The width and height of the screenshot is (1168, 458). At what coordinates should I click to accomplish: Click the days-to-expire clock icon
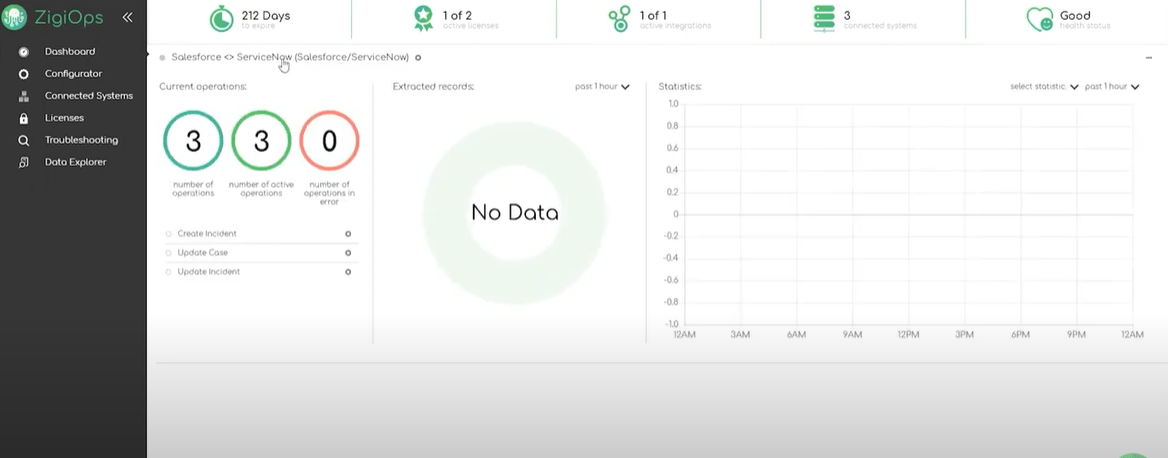(221, 19)
